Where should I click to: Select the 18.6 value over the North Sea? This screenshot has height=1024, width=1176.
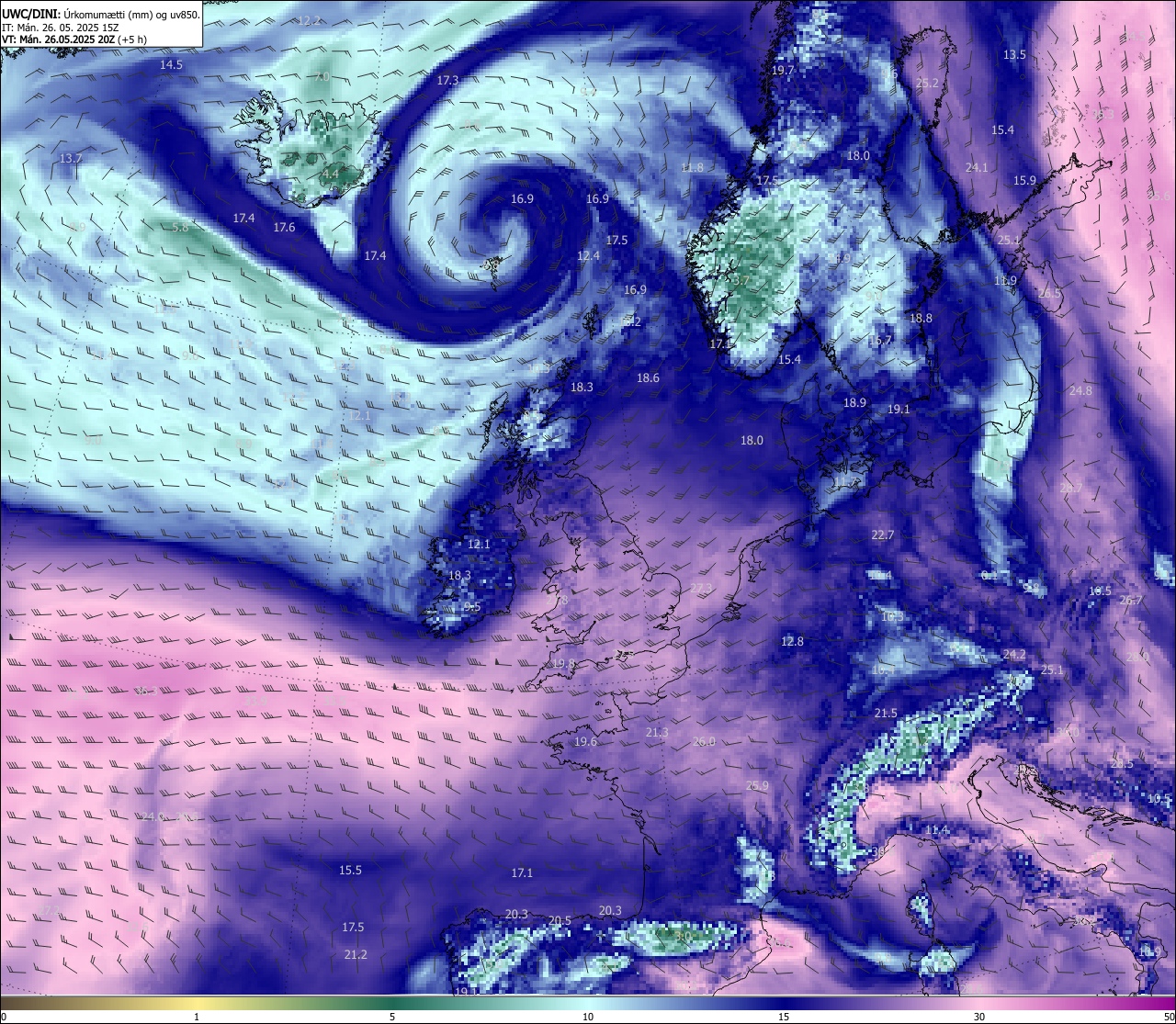point(648,378)
